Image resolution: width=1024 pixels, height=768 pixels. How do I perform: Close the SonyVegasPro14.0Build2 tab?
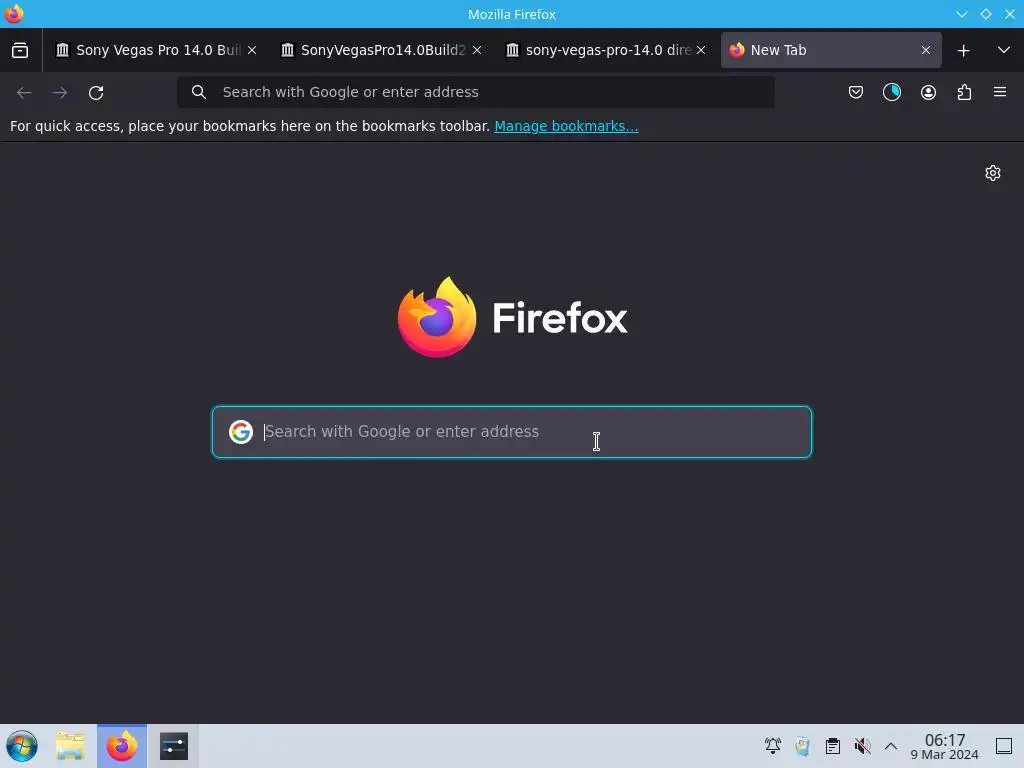click(x=477, y=50)
